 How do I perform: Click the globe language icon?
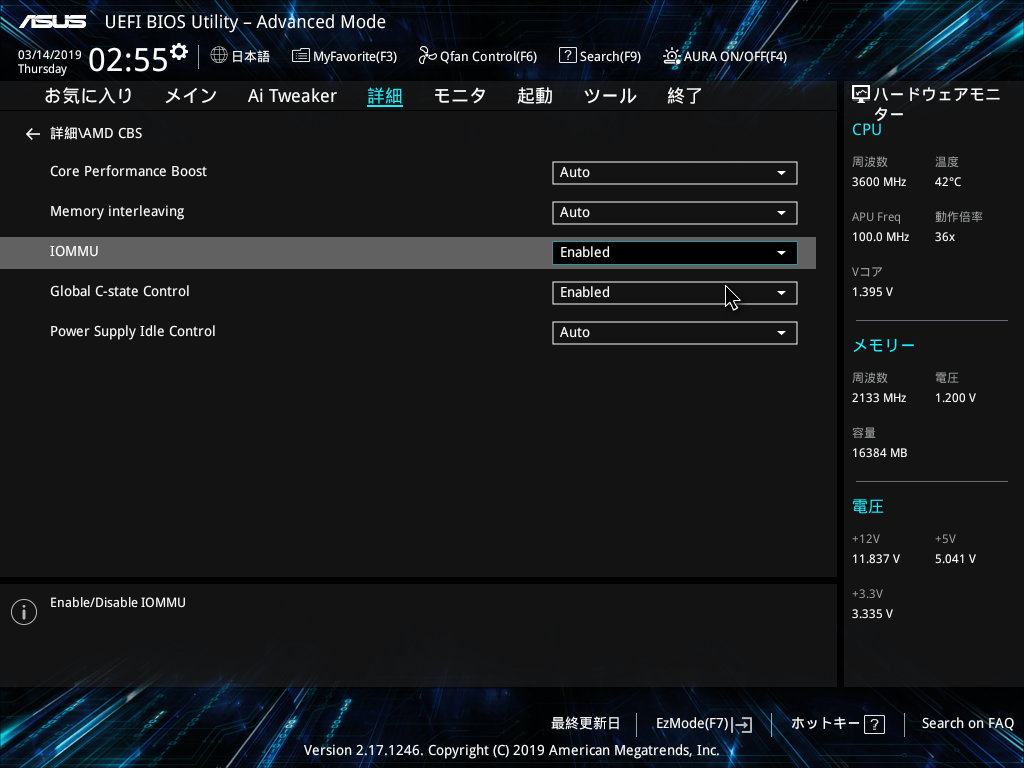[x=219, y=56]
